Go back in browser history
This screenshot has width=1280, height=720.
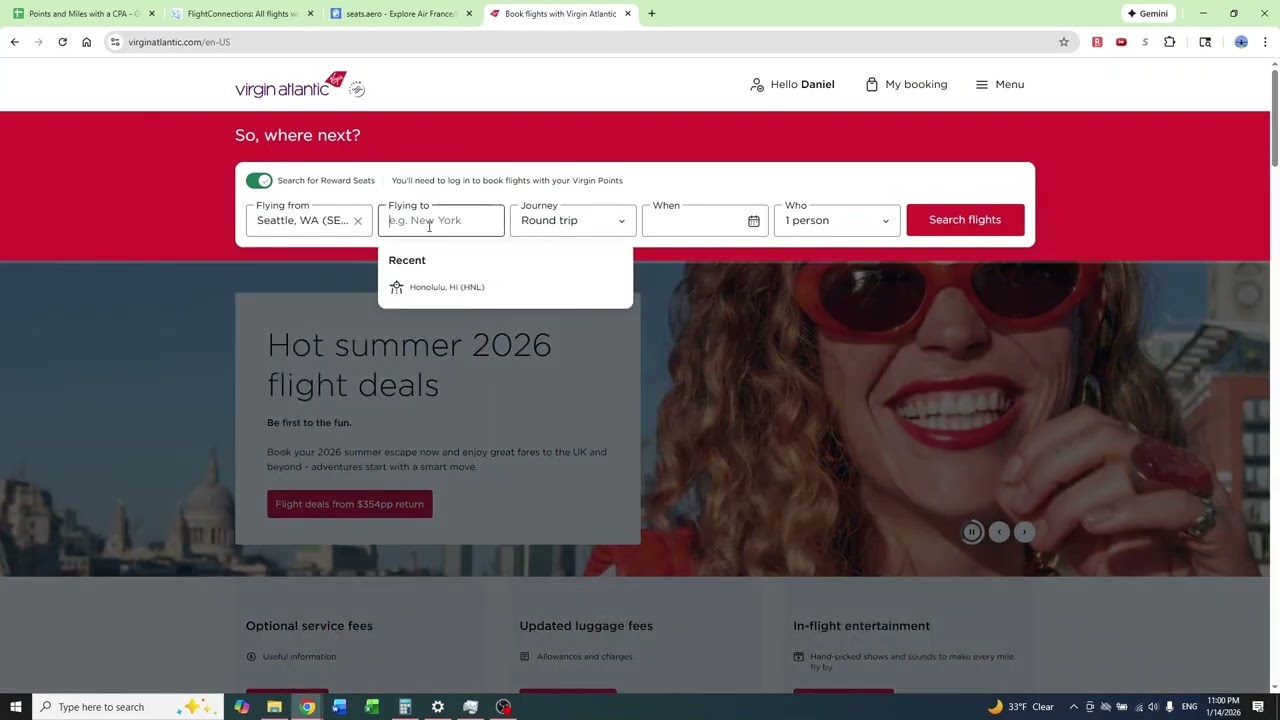(x=15, y=42)
